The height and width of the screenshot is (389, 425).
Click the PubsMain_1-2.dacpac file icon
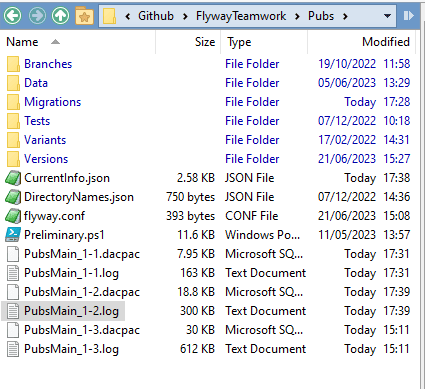13,292
